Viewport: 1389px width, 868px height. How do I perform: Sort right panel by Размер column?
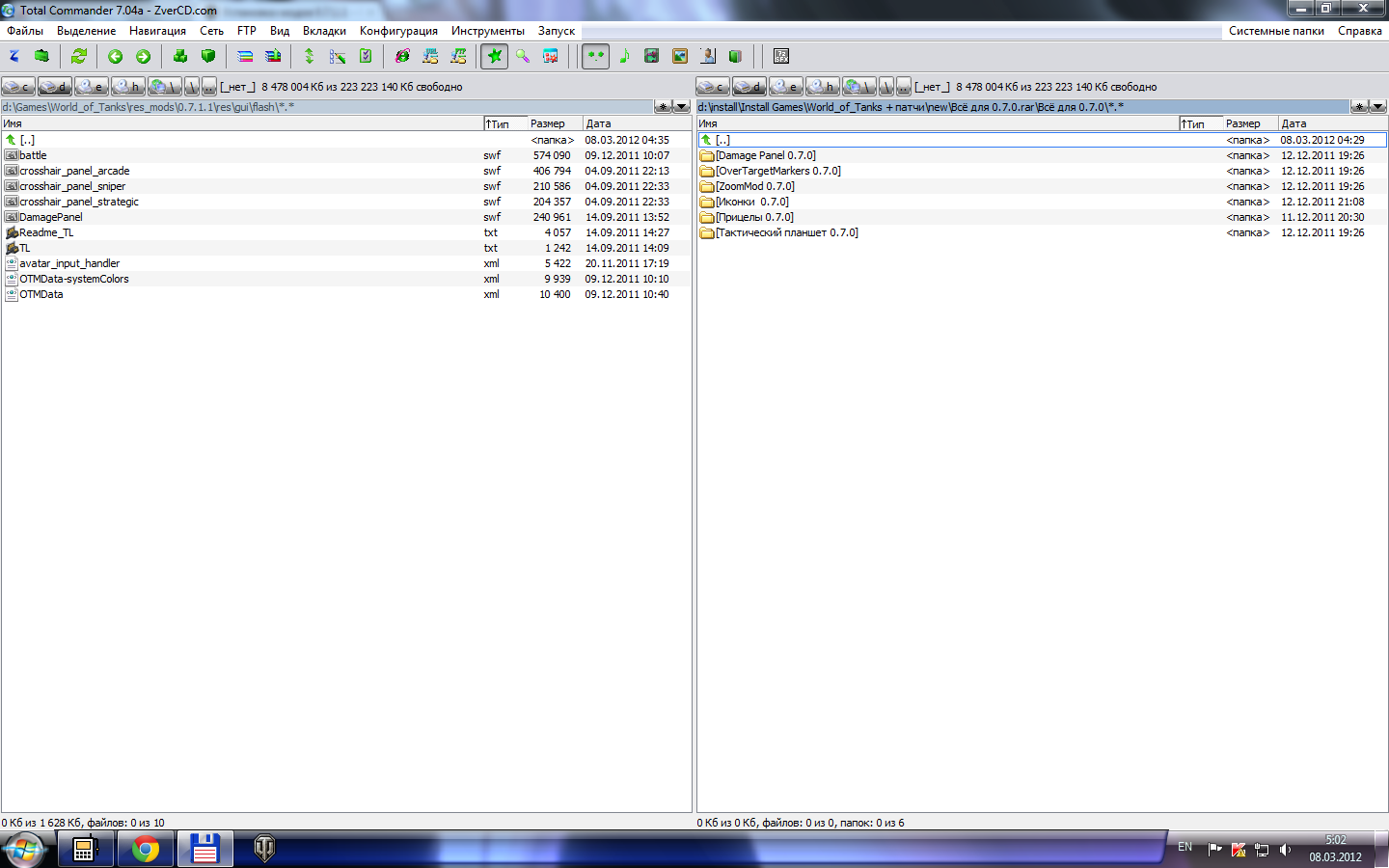click(1251, 123)
